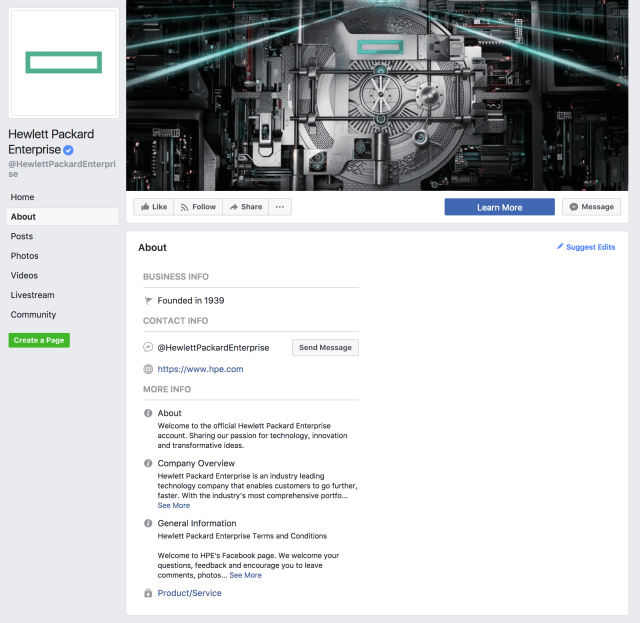The image size is (640, 623).
Task: Expand Company Overview with See More
Action: [174, 505]
